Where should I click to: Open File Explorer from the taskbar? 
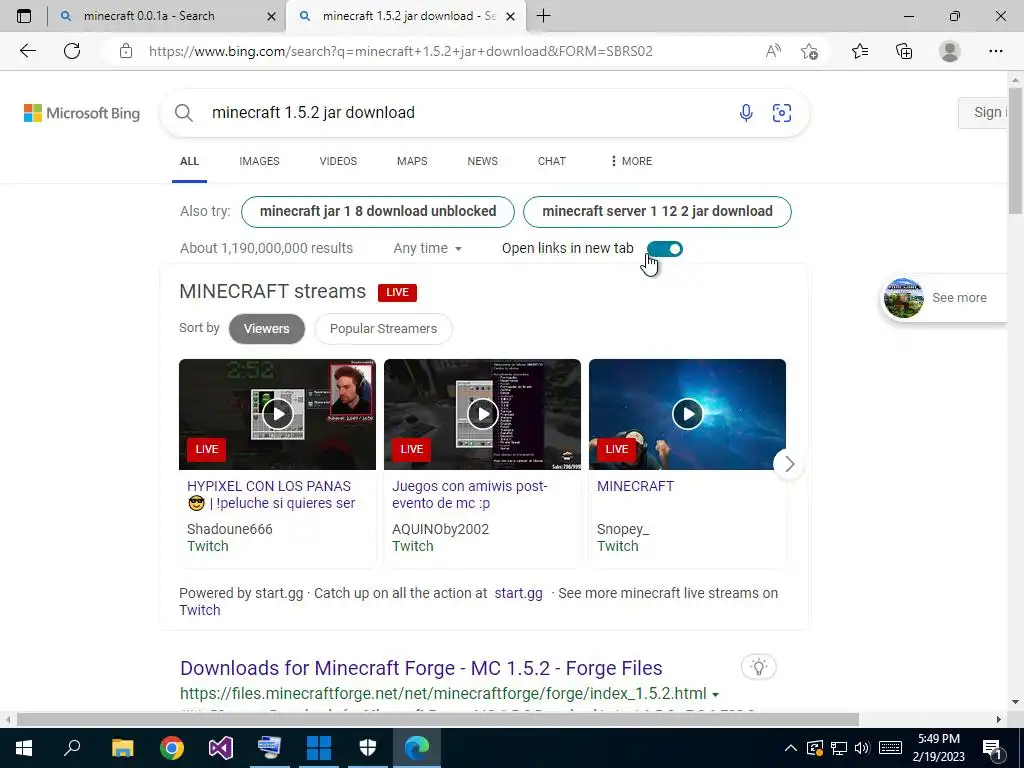[x=122, y=748]
